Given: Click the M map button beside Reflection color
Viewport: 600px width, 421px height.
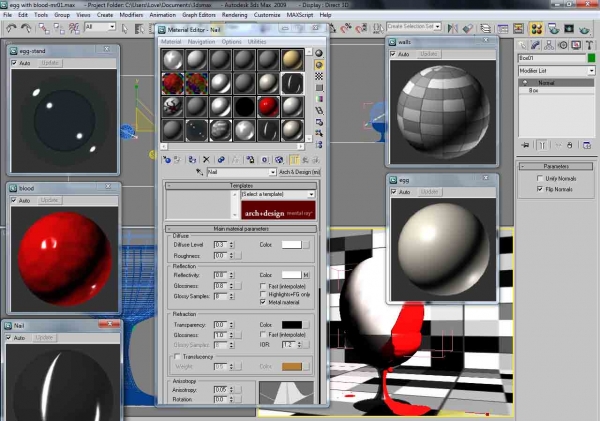Looking at the screenshot, I should click(x=306, y=275).
